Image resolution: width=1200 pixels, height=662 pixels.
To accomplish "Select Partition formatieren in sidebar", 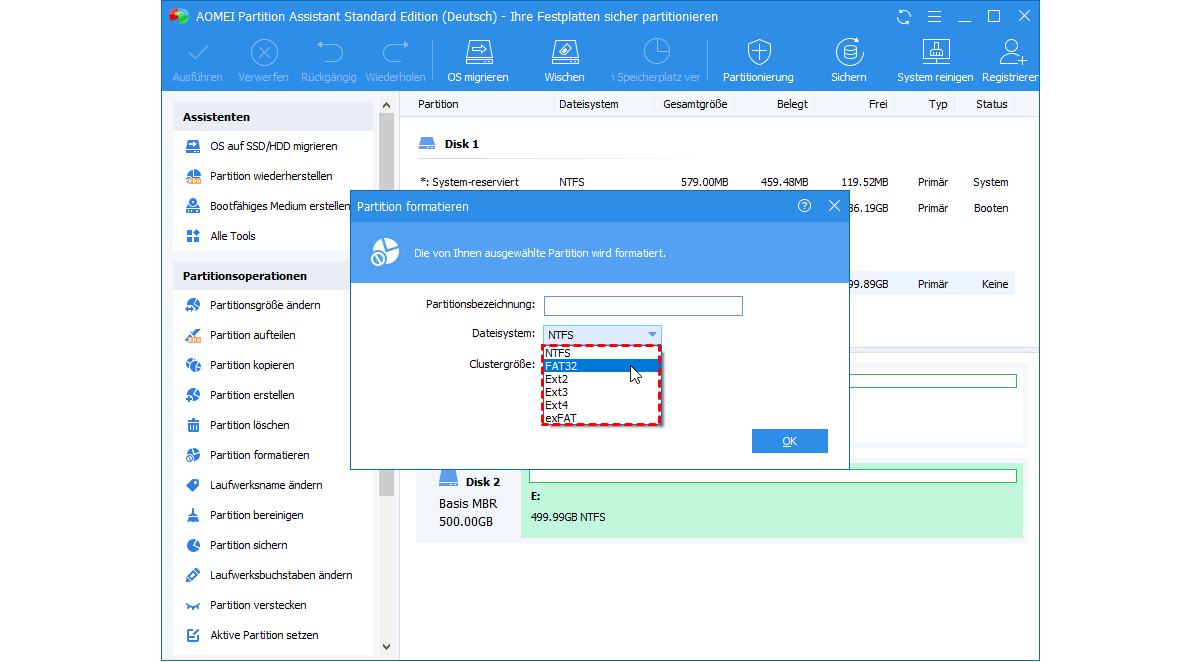I will (259, 455).
